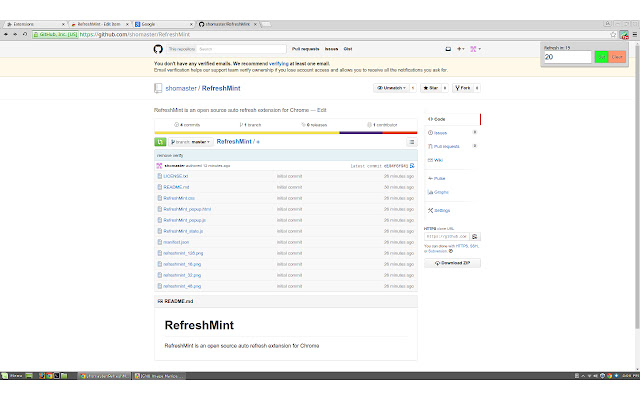Switch to the Extensions tab
This screenshot has width=640, height=400.
[x=35, y=24]
